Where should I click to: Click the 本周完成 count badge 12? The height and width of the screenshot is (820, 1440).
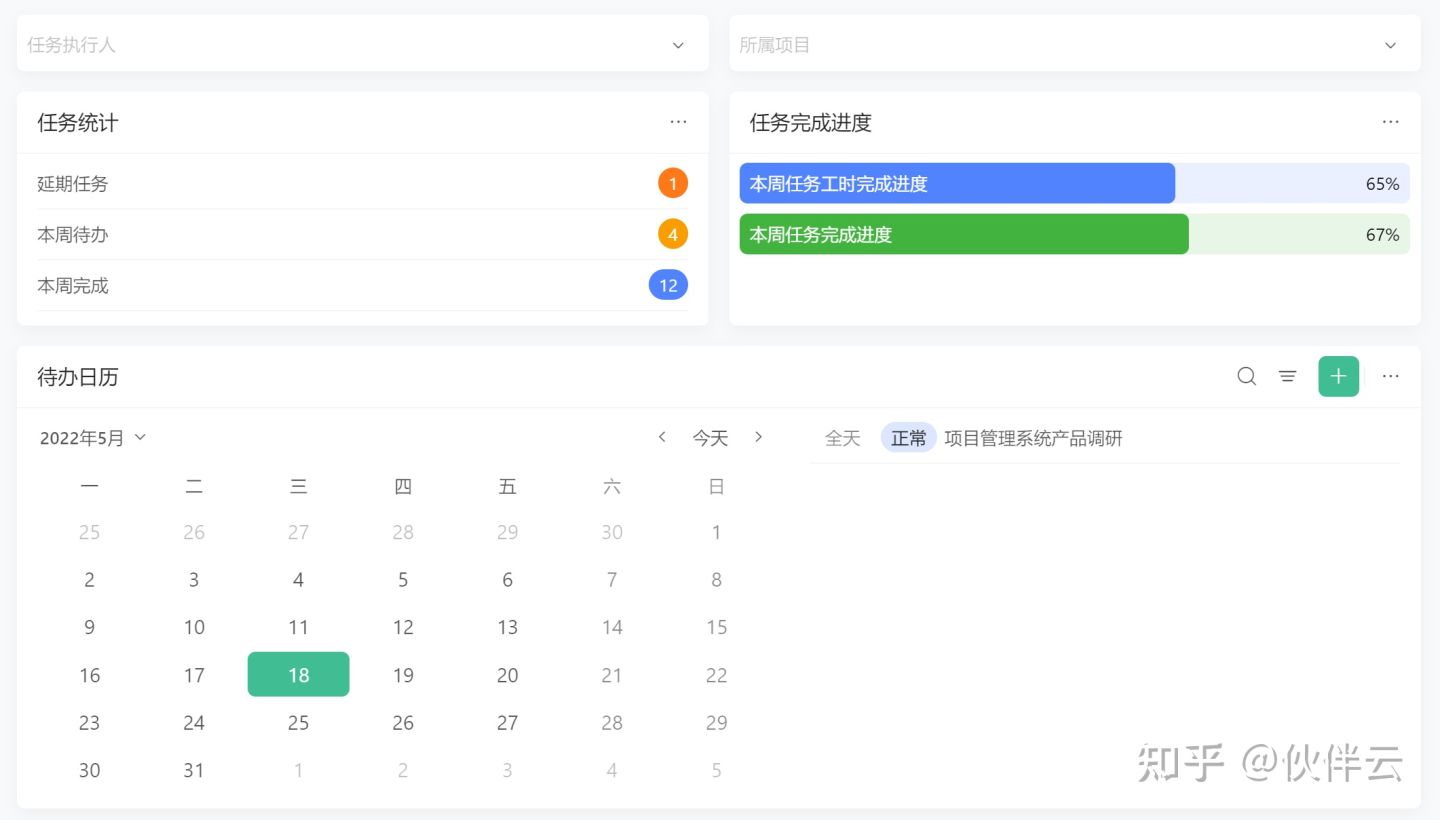(668, 285)
